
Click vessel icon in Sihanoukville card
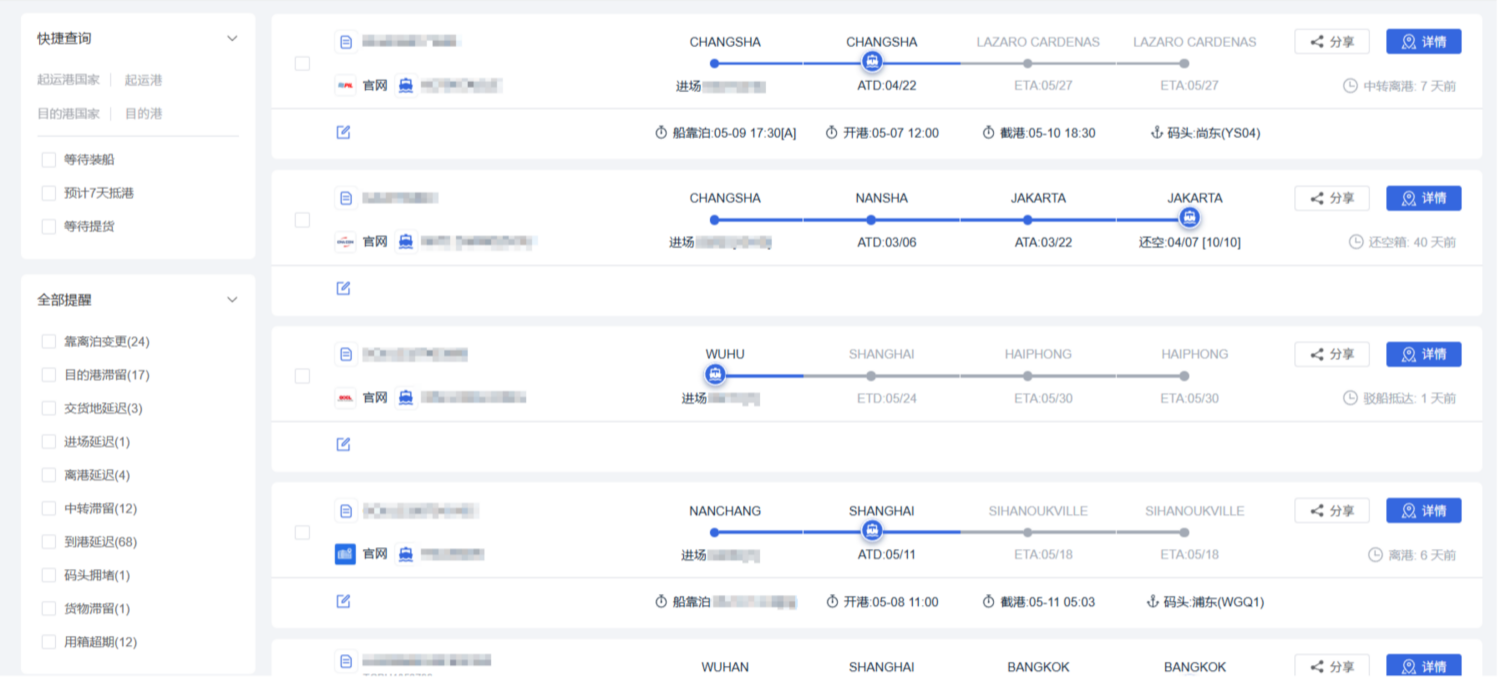coord(405,554)
